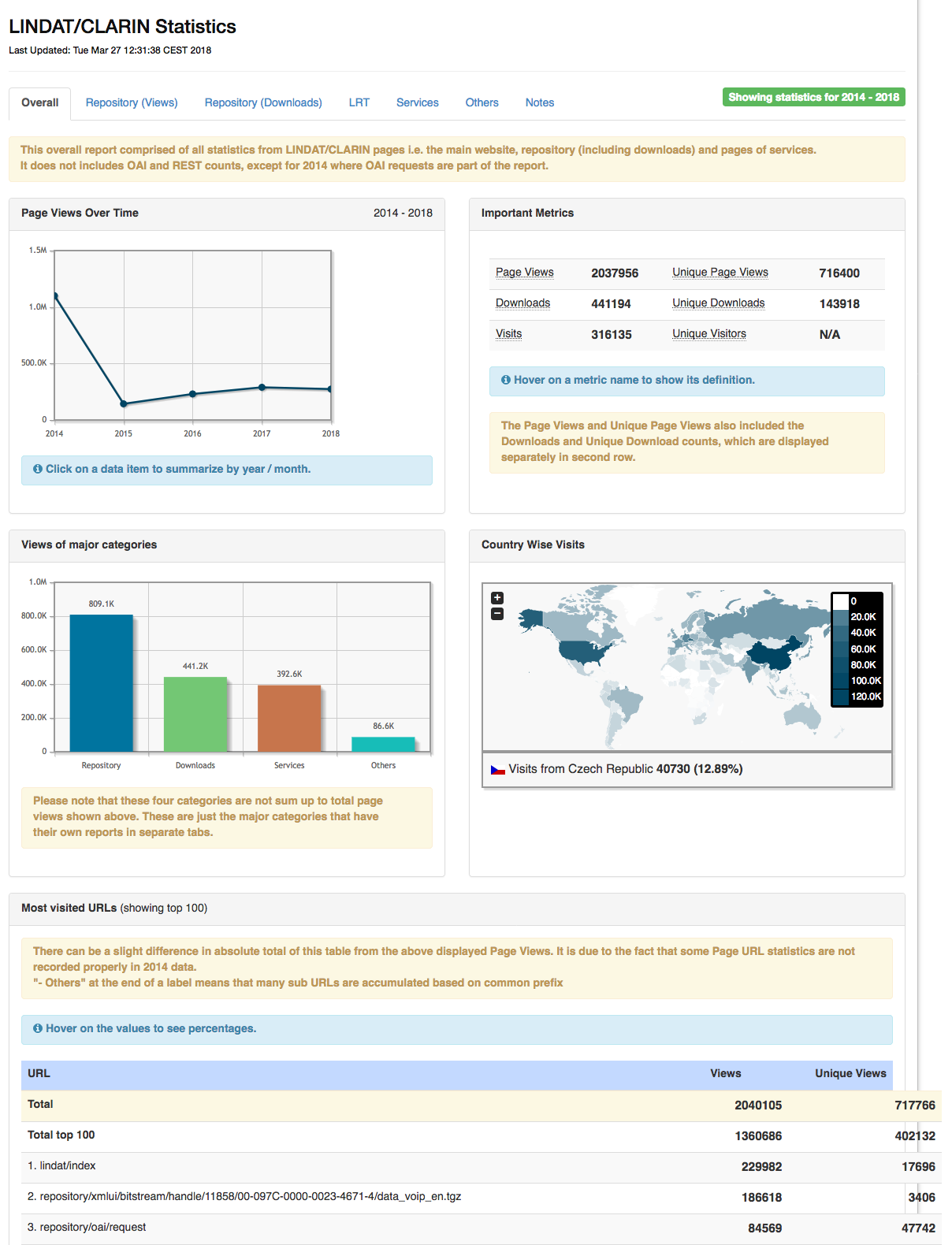Click the views value 186618
Screen dimensions: 952x1245
pyautogui.click(x=761, y=1198)
